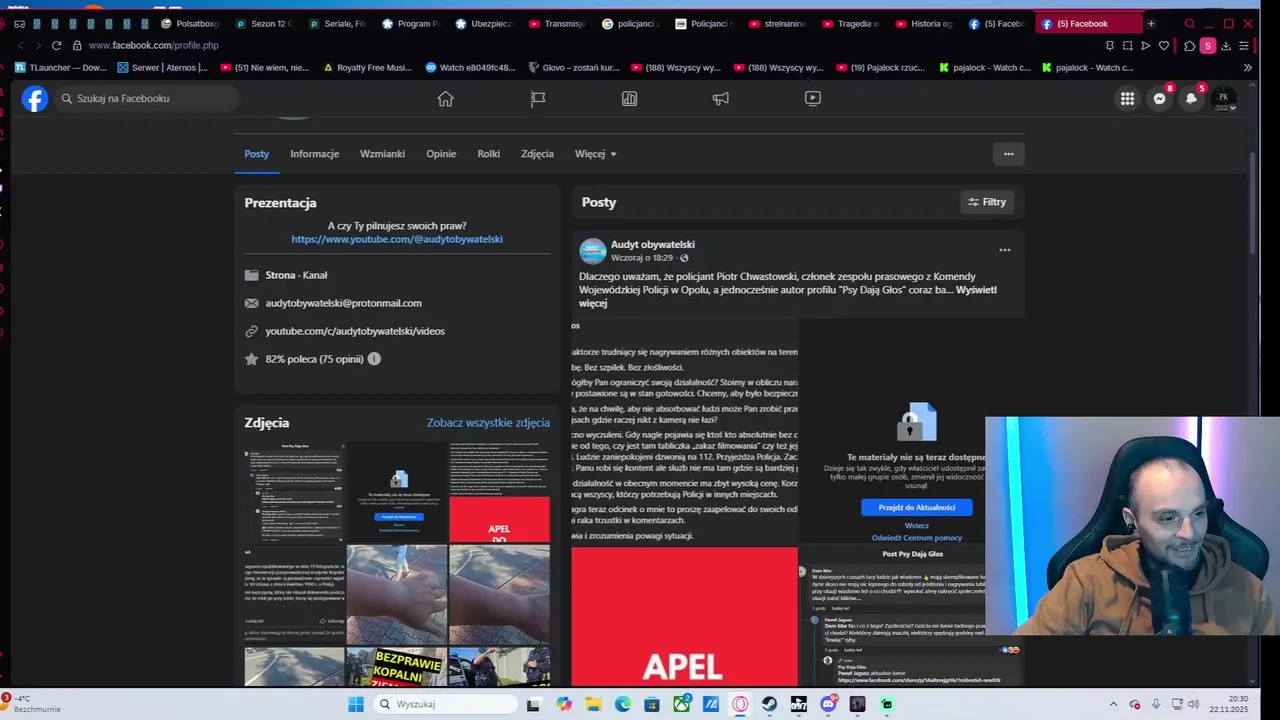The height and width of the screenshot is (720, 1280).
Task: Open the 82% poleca (75 opinii) link
Action: [x=314, y=359]
